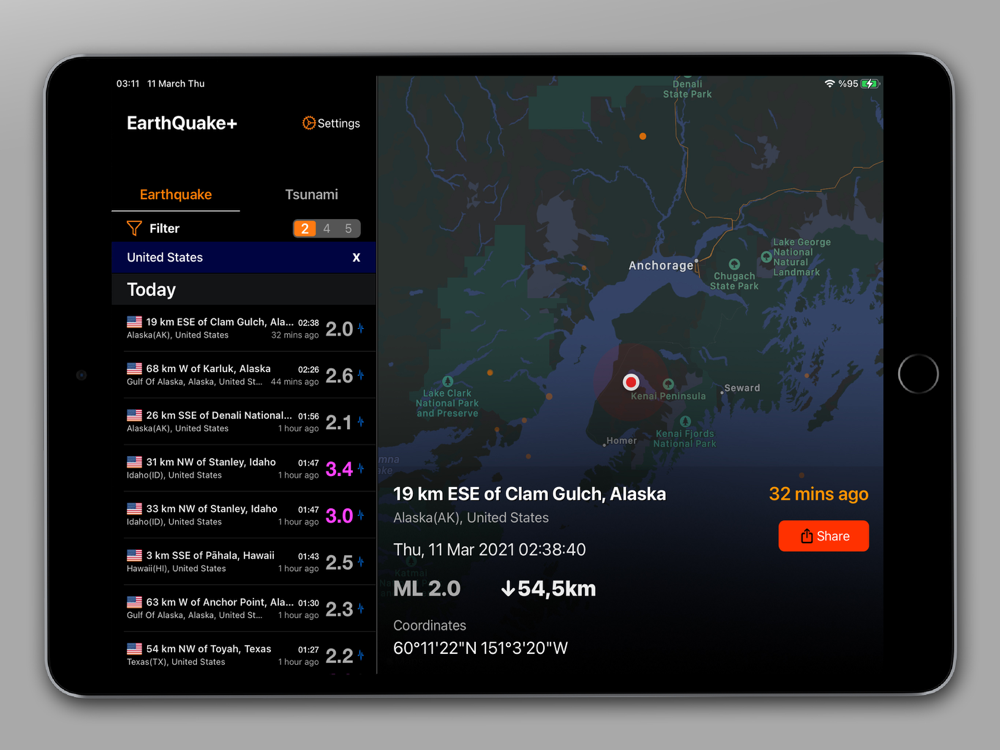Remove United States filter with X
The width and height of the screenshot is (1000, 750).
357,258
